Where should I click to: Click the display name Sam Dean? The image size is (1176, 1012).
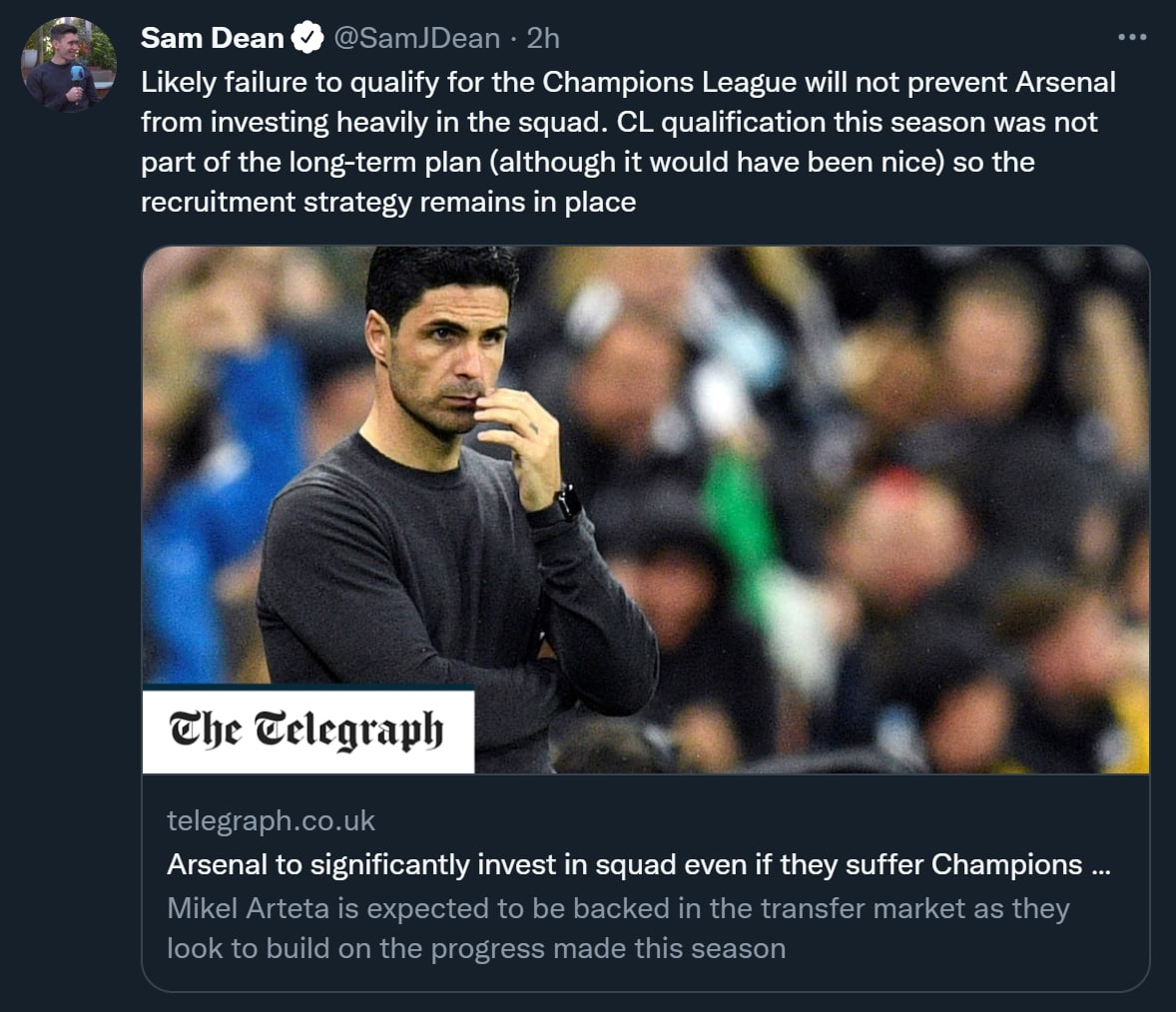click(x=212, y=38)
